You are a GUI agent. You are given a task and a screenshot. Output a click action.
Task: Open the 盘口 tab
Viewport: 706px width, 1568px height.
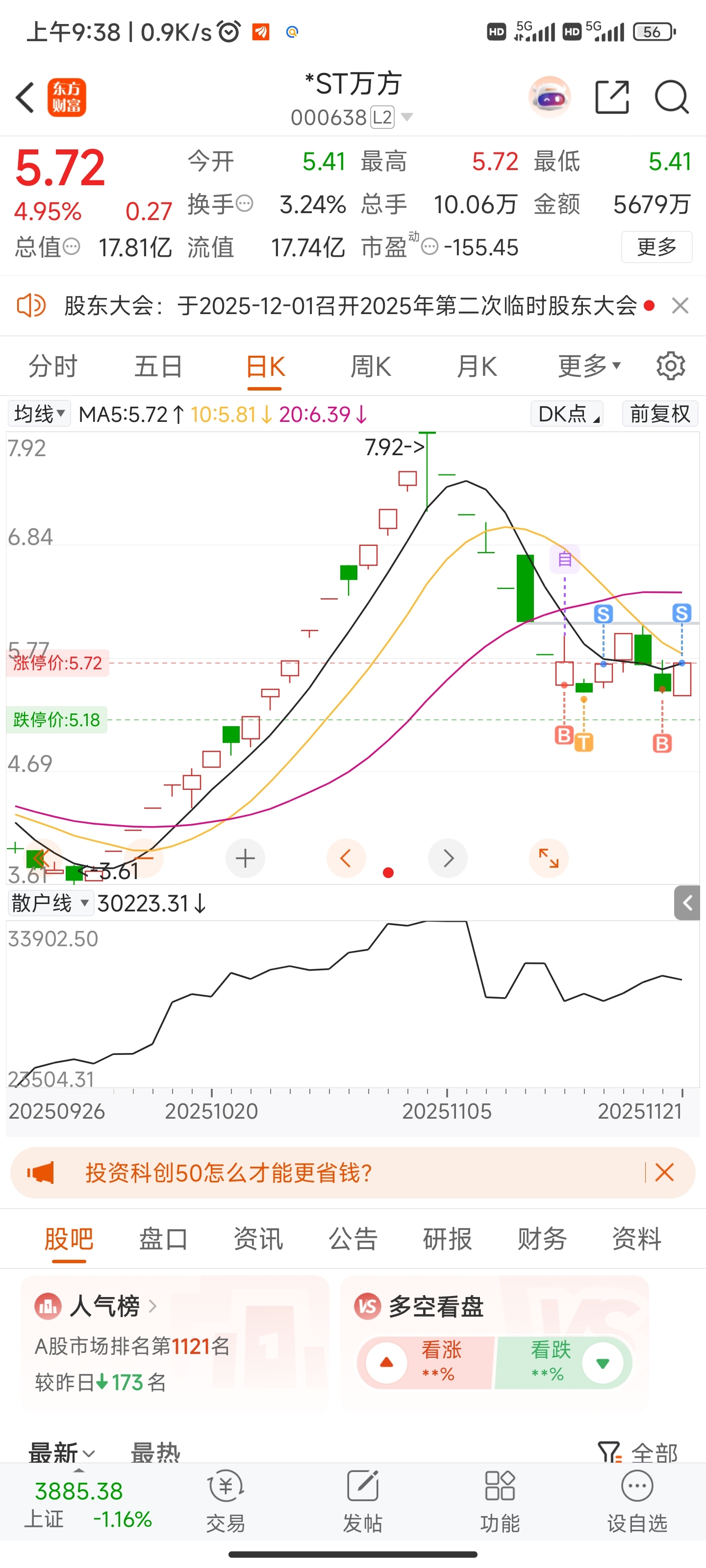pos(163,1239)
